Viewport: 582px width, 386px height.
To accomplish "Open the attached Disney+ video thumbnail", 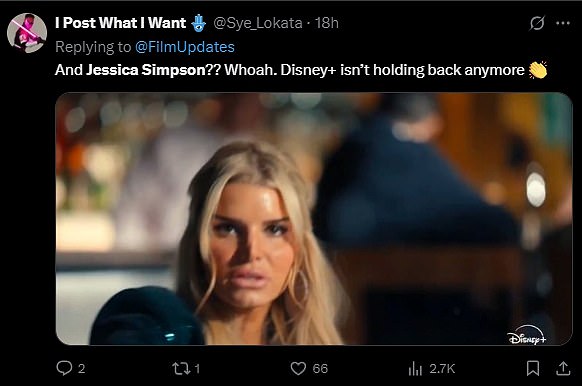I will coord(314,219).
